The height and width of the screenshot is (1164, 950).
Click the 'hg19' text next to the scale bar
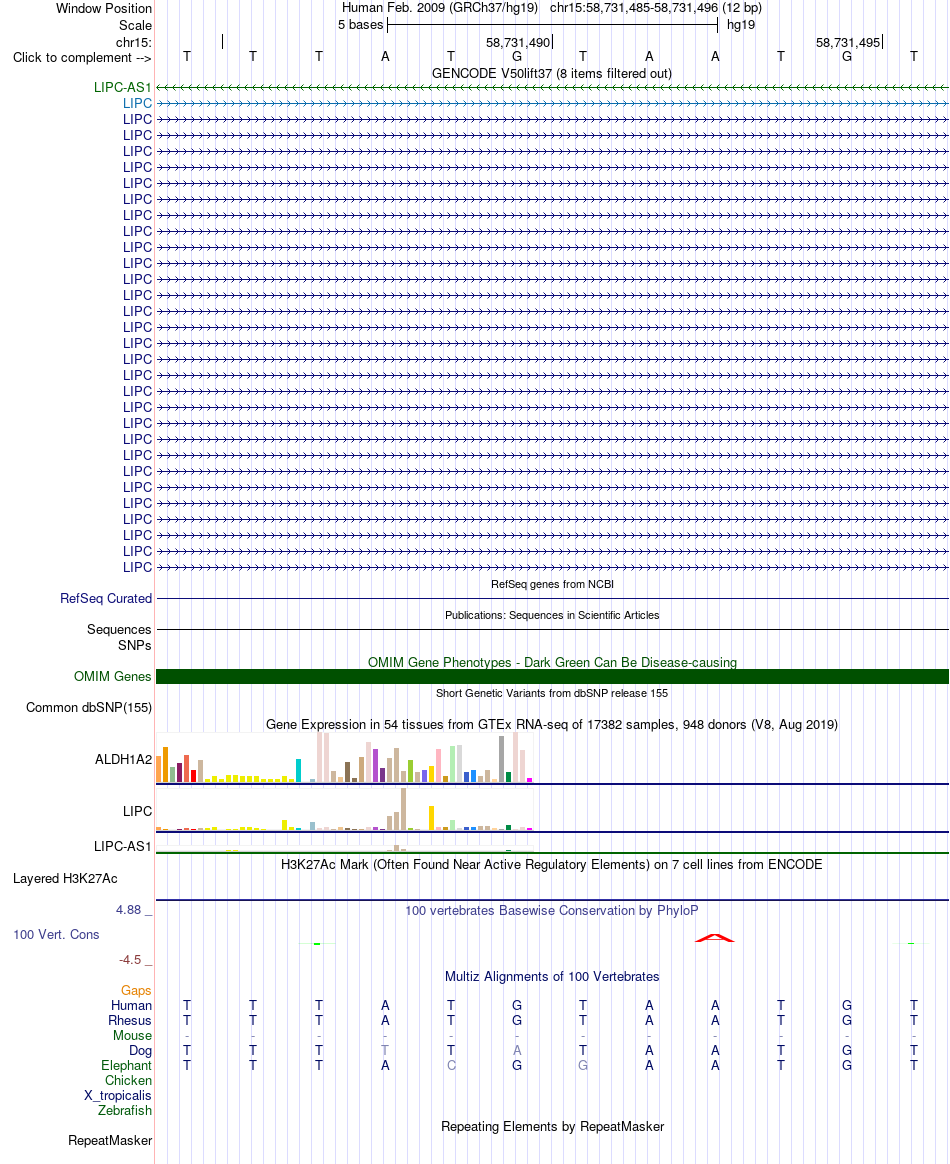click(741, 24)
